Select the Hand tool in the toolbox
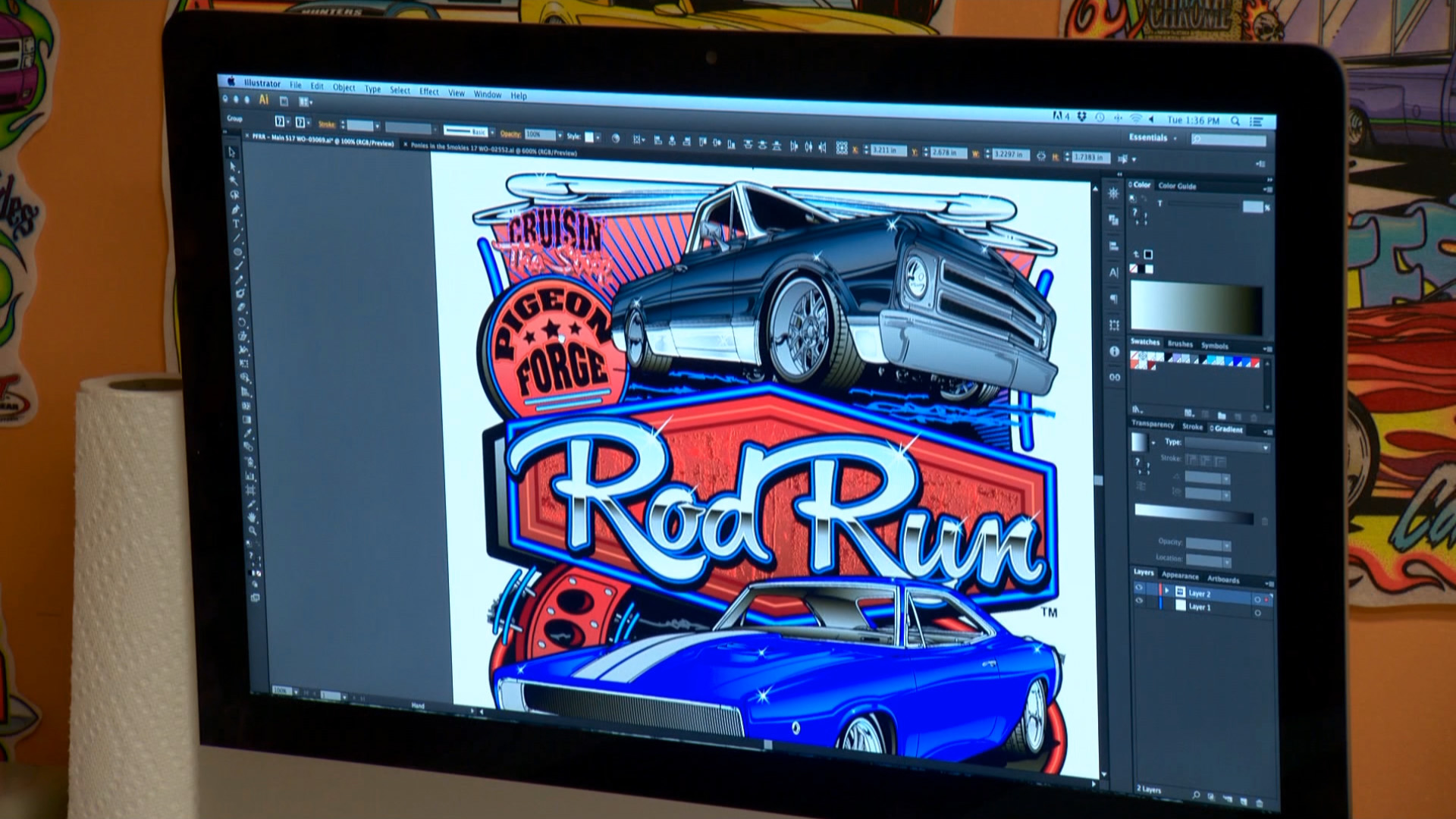Image resolution: width=1456 pixels, height=819 pixels. [251, 517]
